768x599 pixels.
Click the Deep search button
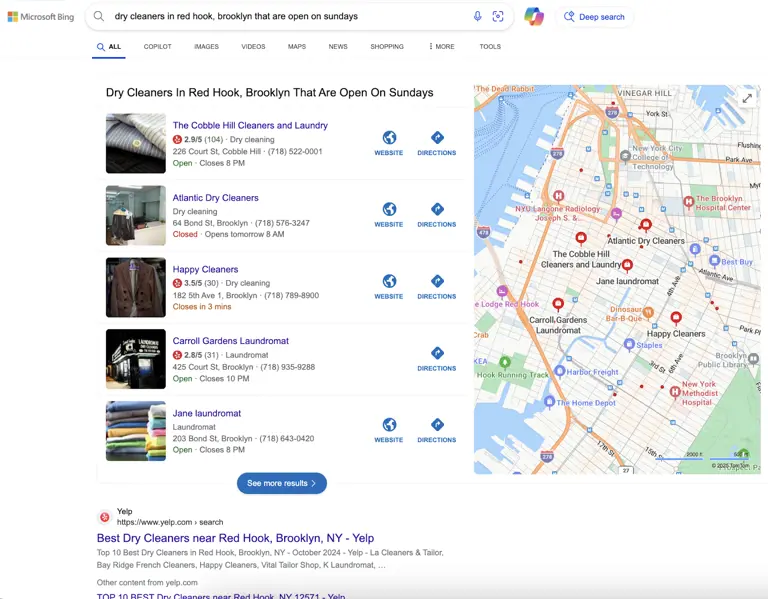(594, 17)
